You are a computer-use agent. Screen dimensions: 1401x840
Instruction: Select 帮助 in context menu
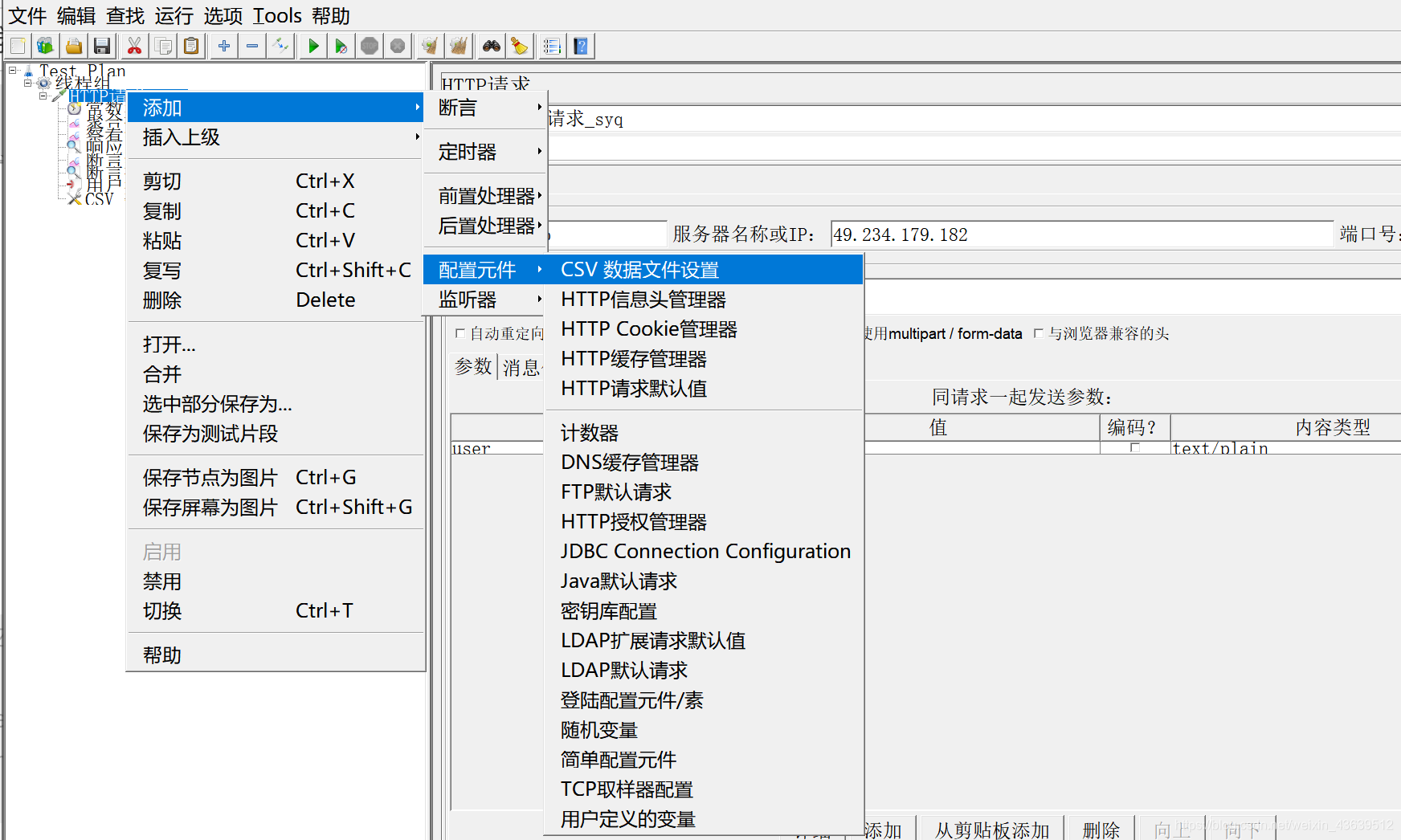click(x=275, y=655)
